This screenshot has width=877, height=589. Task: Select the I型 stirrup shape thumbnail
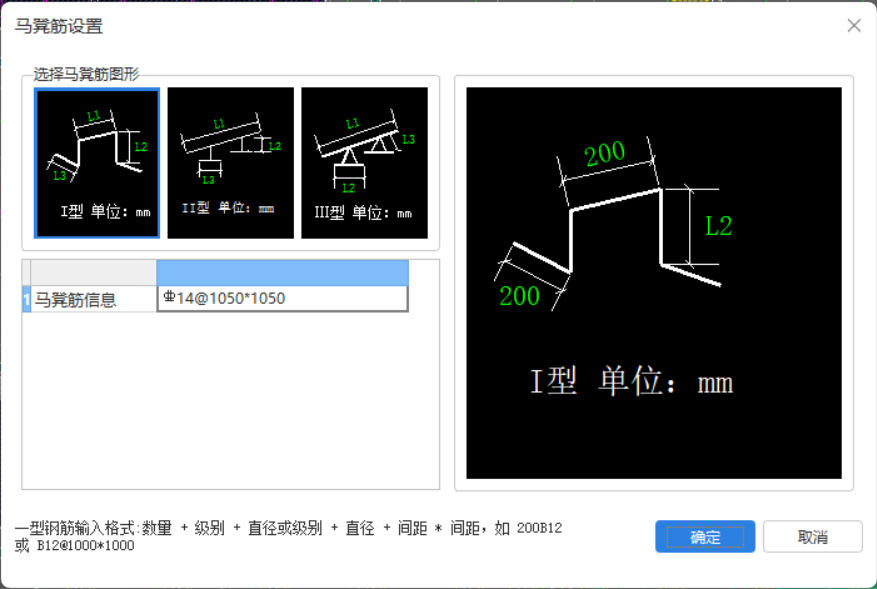[x=97, y=163]
